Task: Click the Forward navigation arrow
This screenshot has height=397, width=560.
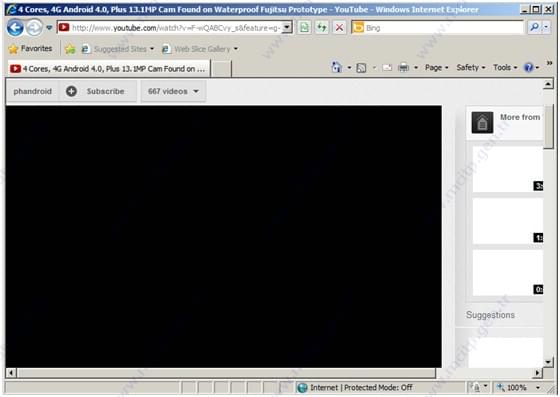Action: pos(34,27)
